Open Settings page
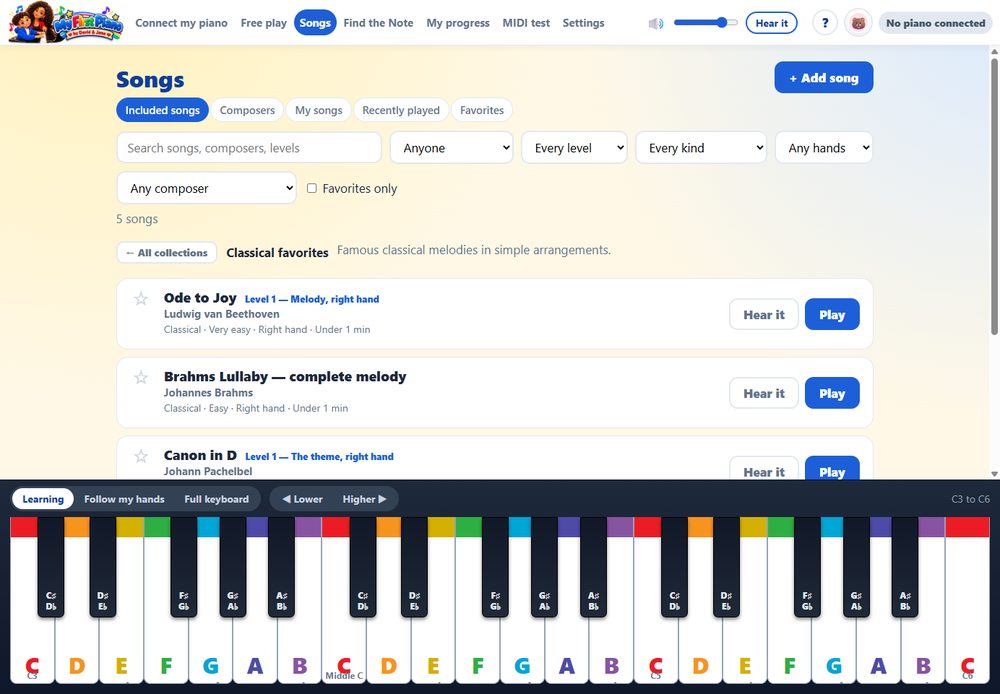 (x=584, y=23)
